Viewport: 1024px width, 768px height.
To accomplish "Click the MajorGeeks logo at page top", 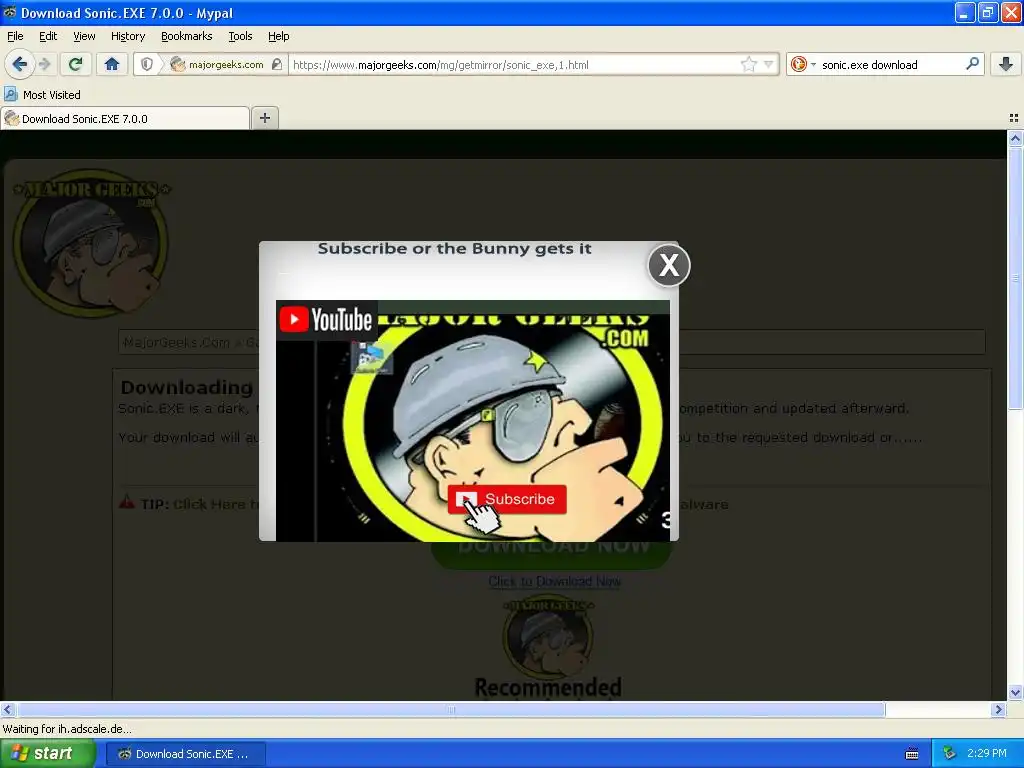I will point(91,243).
